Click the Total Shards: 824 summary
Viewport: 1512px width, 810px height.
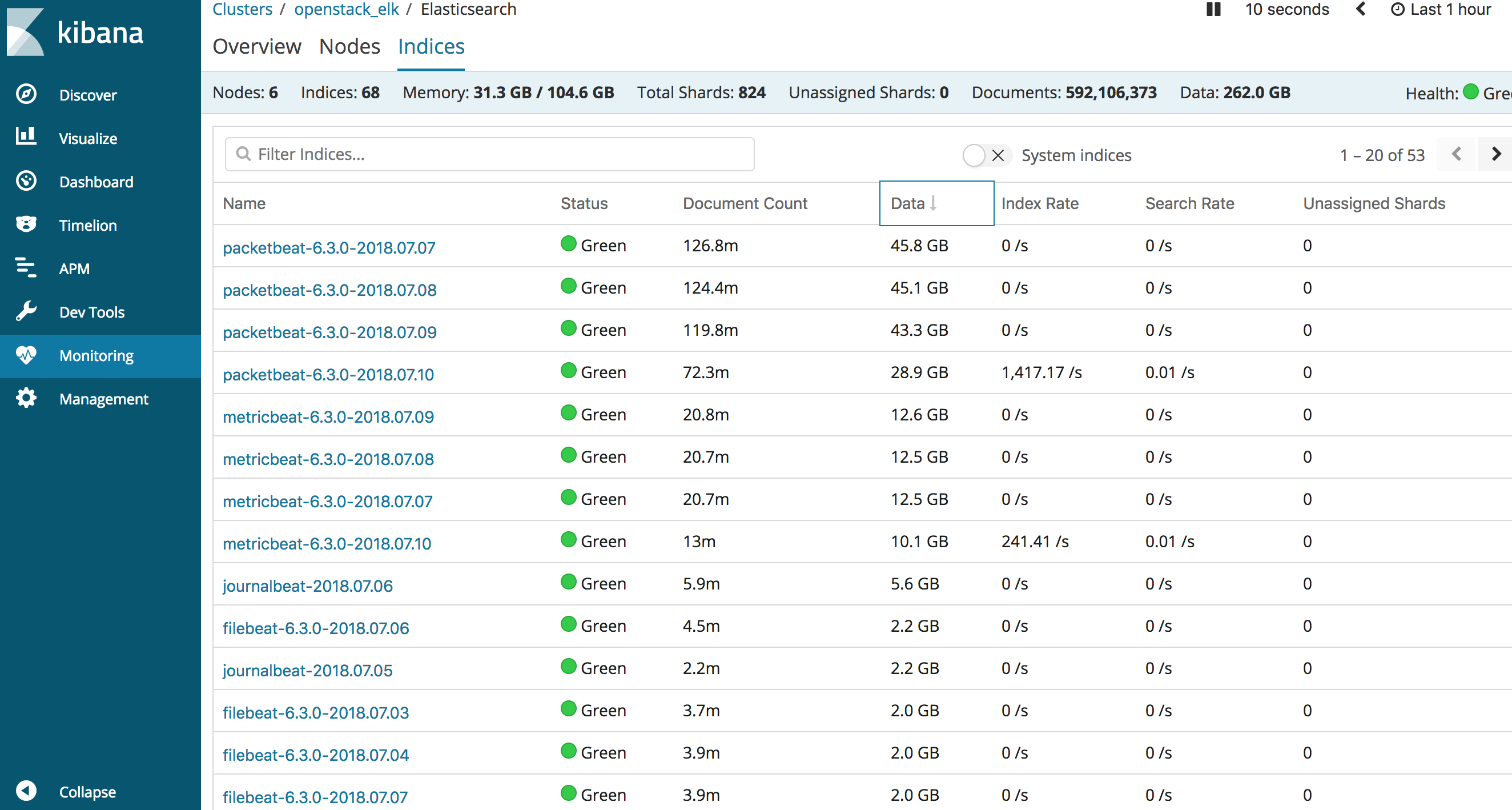(x=701, y=93)
